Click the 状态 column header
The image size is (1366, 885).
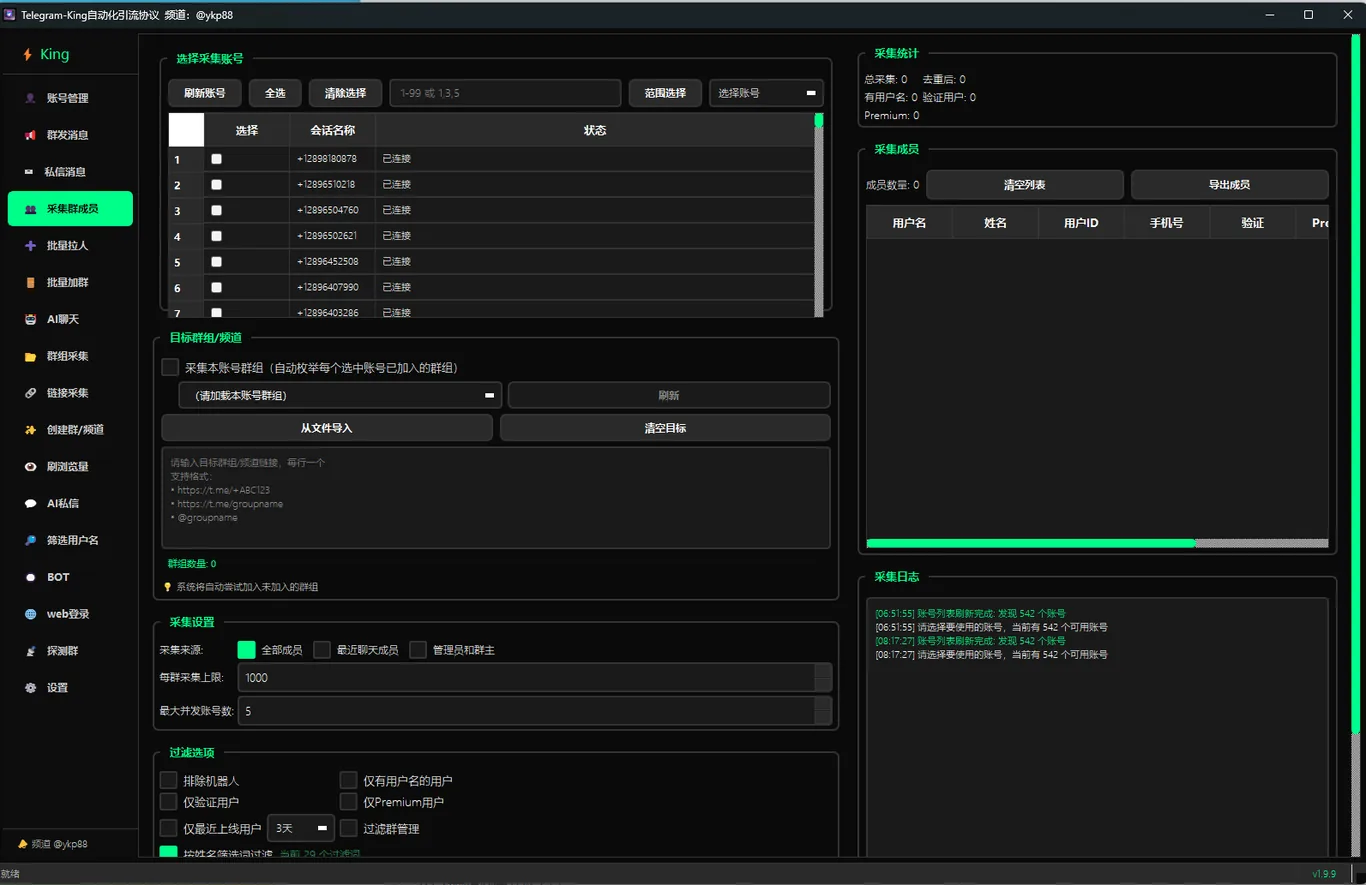(595, 130)
